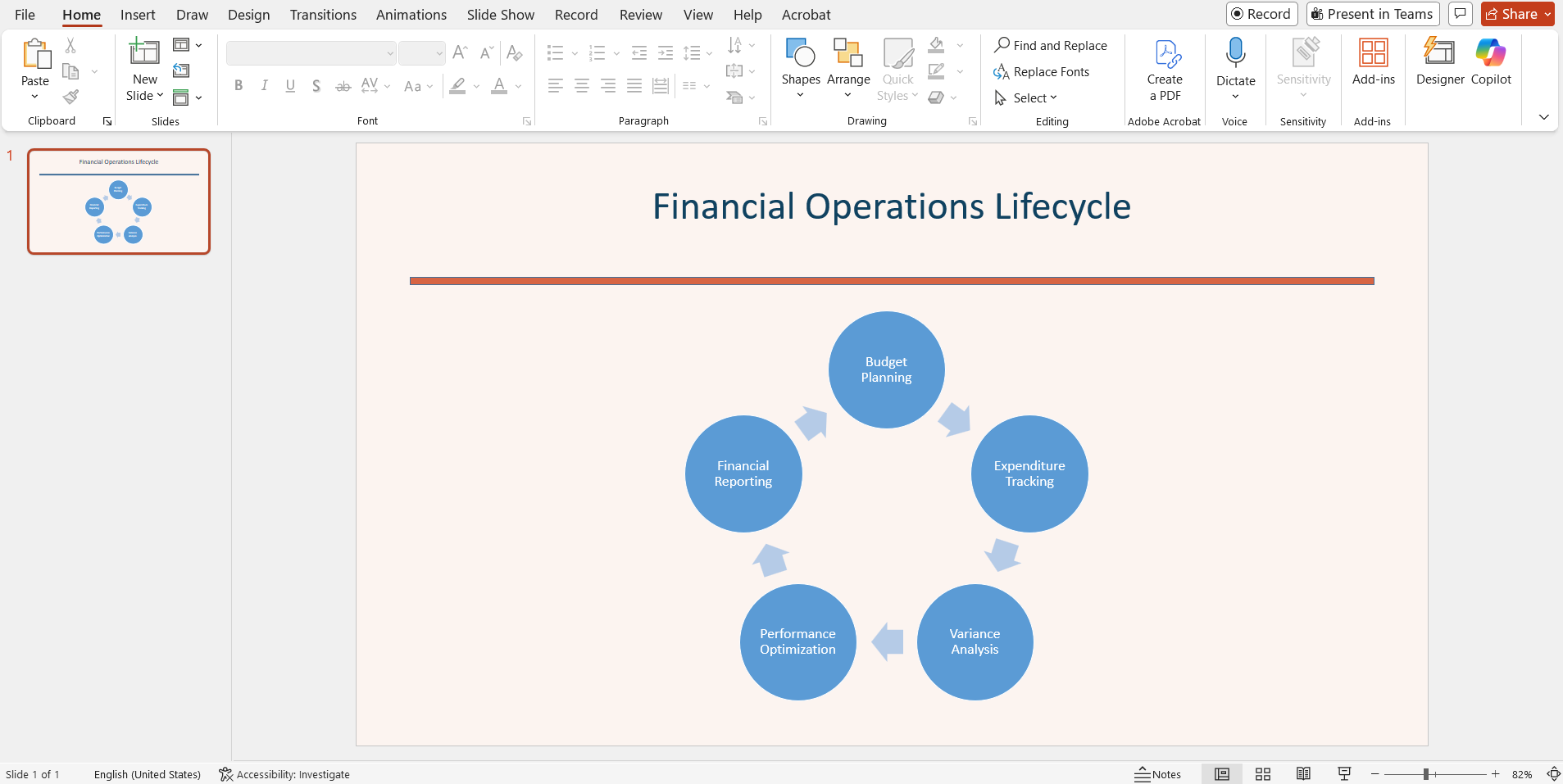Open the font size dropdown
The image size is (1563, 784).
point(439,54)
